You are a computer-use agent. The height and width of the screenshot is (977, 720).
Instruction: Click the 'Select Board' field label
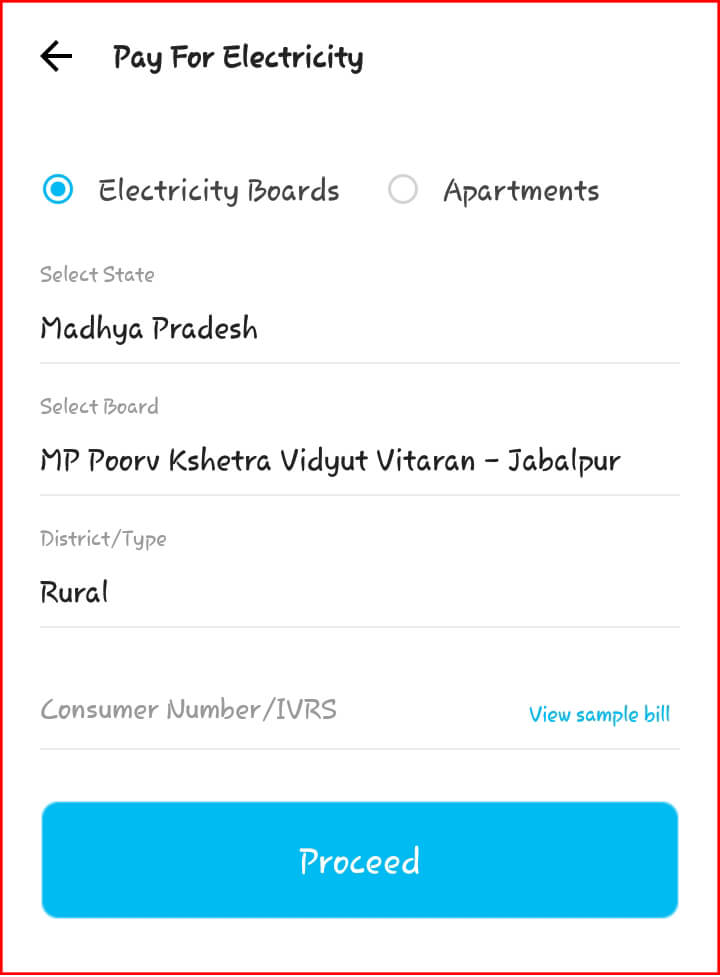click(99, 406)
